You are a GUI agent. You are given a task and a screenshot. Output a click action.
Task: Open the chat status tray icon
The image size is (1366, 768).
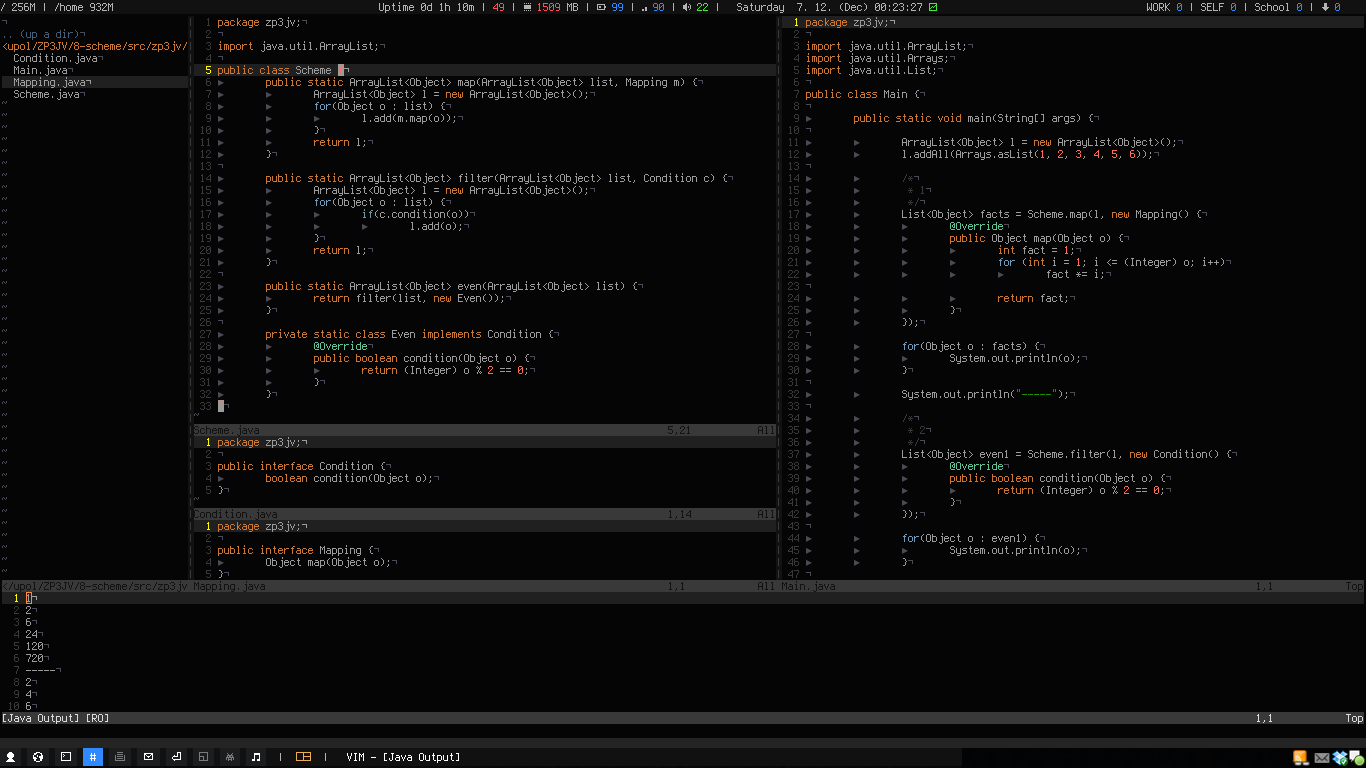[x=1356, y=757]
